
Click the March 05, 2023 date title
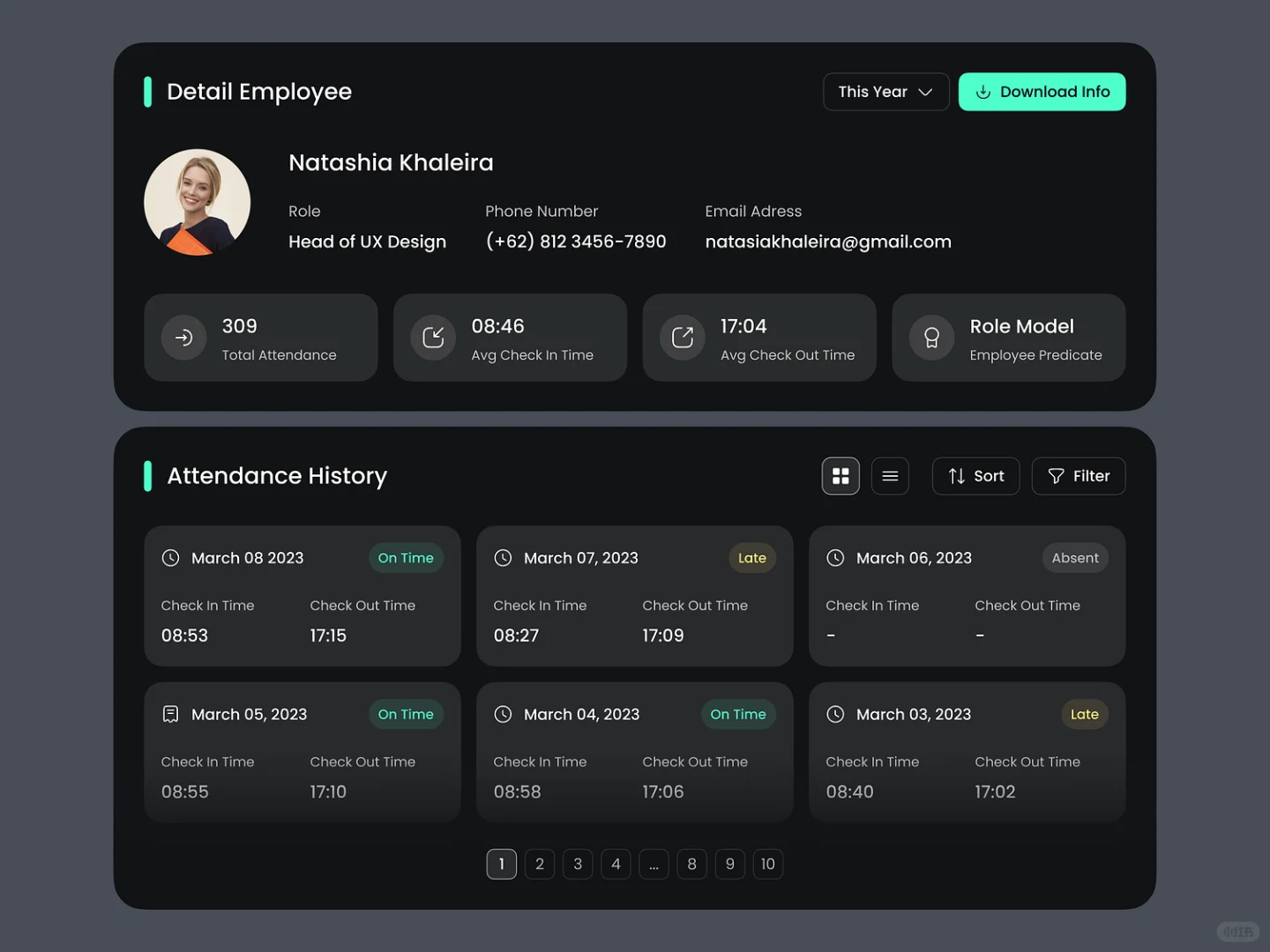(250, 714)
